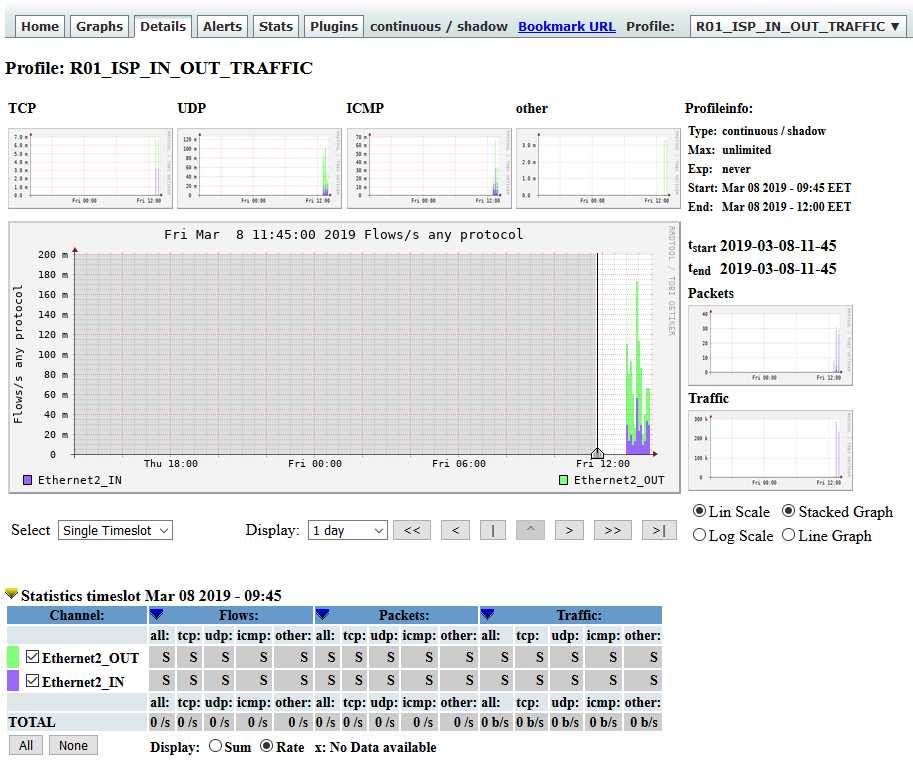913x769 pixels.
Task: Click the << rewind button
Action: click(x=412, y=530)
